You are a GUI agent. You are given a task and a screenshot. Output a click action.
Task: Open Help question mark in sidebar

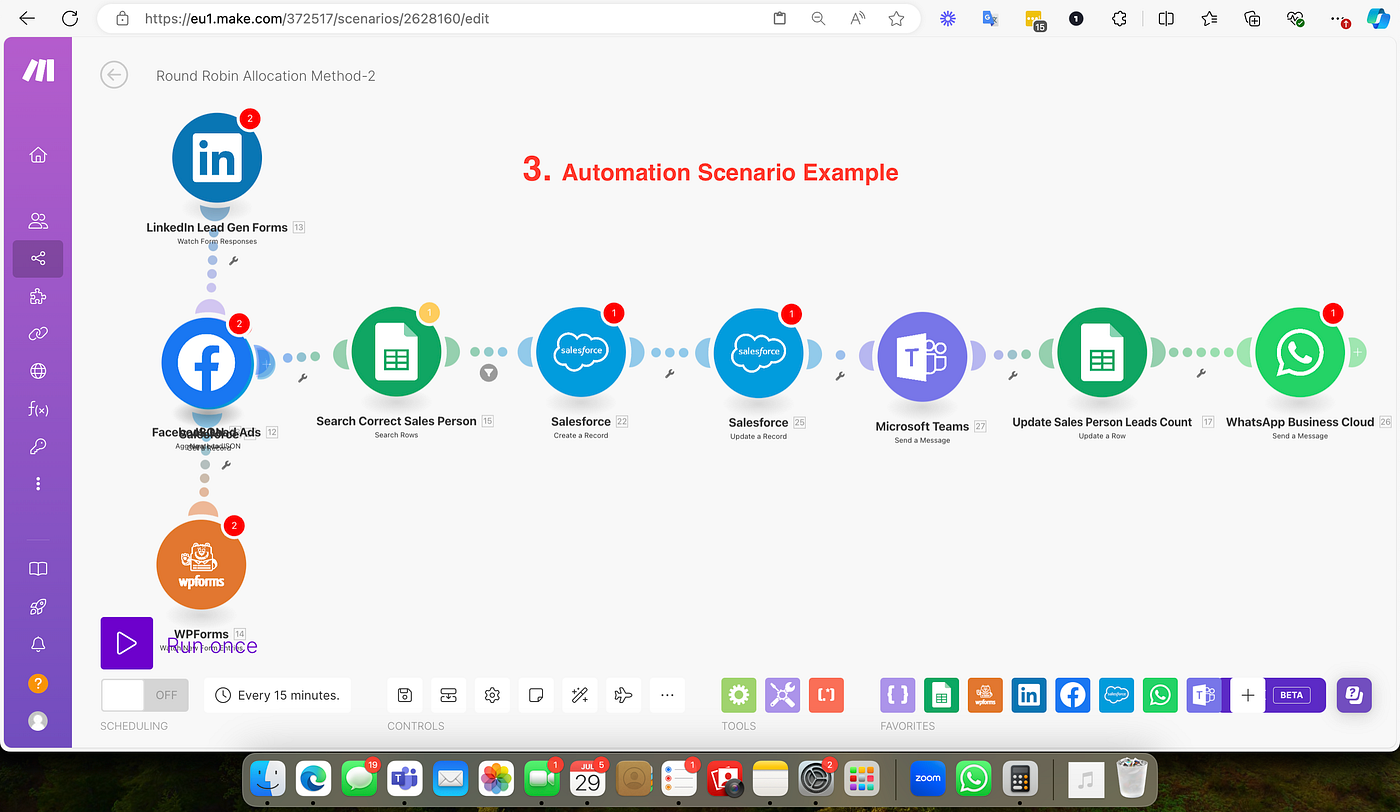(38, 684)
